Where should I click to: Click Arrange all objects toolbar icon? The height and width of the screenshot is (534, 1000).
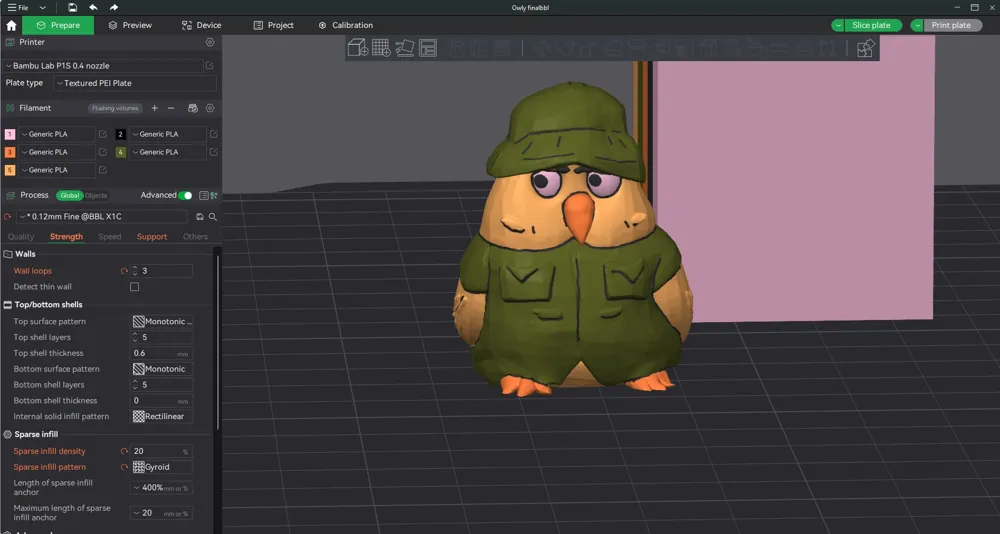(428, 48)
